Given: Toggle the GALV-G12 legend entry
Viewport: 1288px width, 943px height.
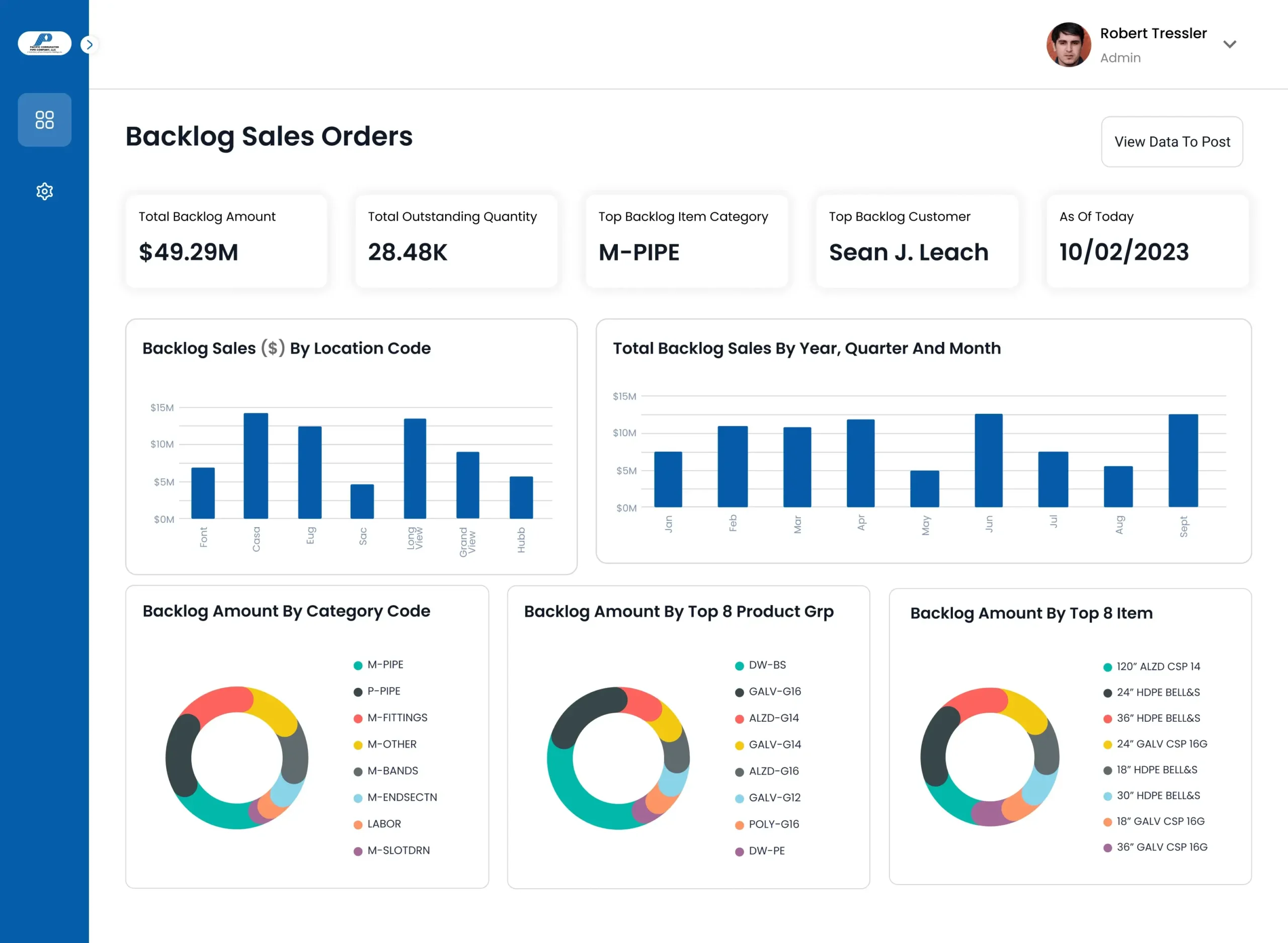Looking at the screenshot, I should (767, 798).
